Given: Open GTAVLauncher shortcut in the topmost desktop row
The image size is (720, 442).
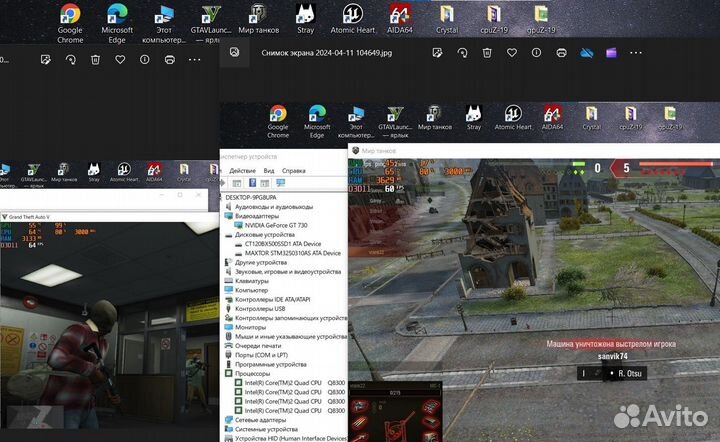Looking at the screenshot, I should click(x=211, y=23).
